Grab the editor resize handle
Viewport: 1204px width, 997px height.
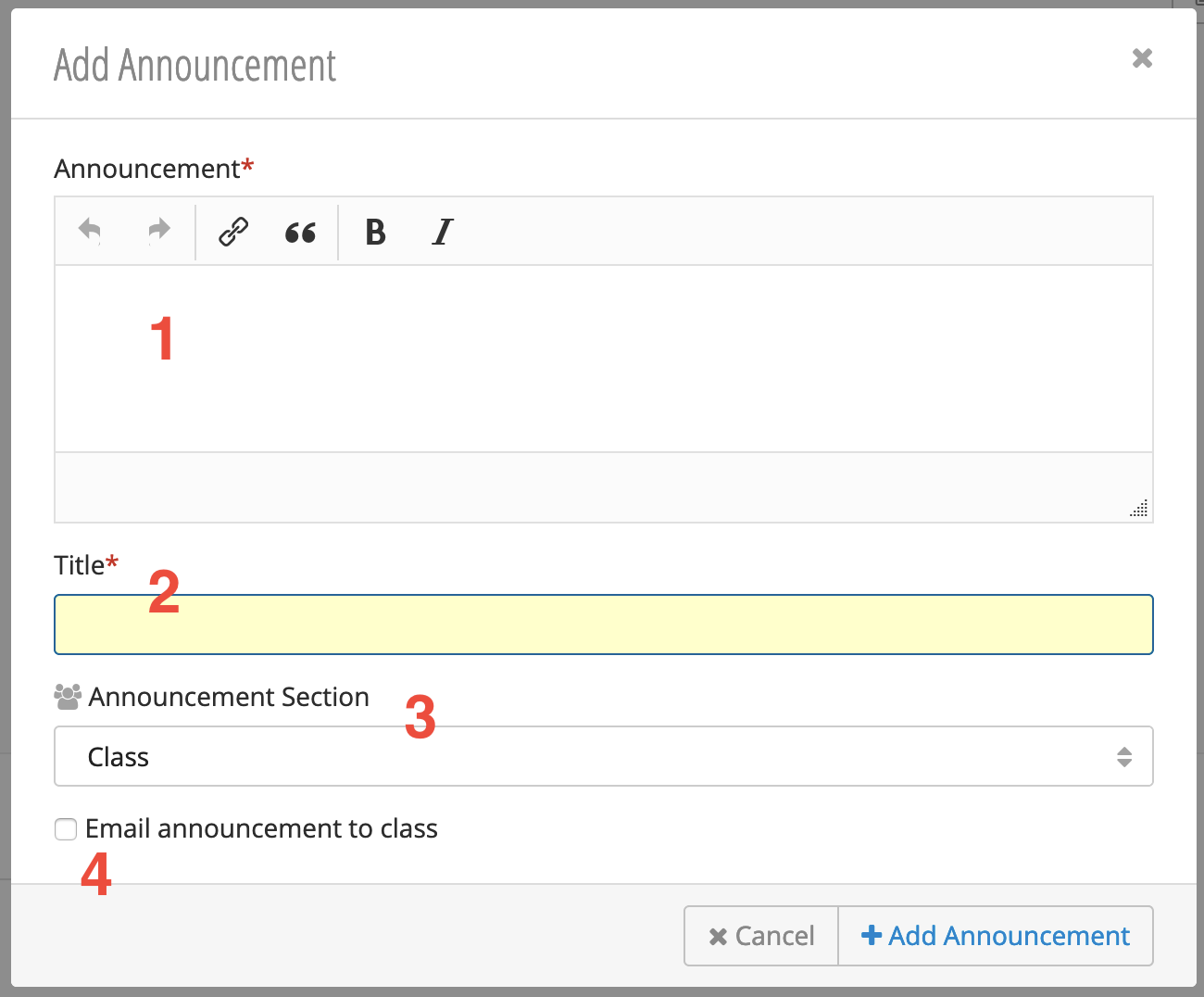point(1139,508)
